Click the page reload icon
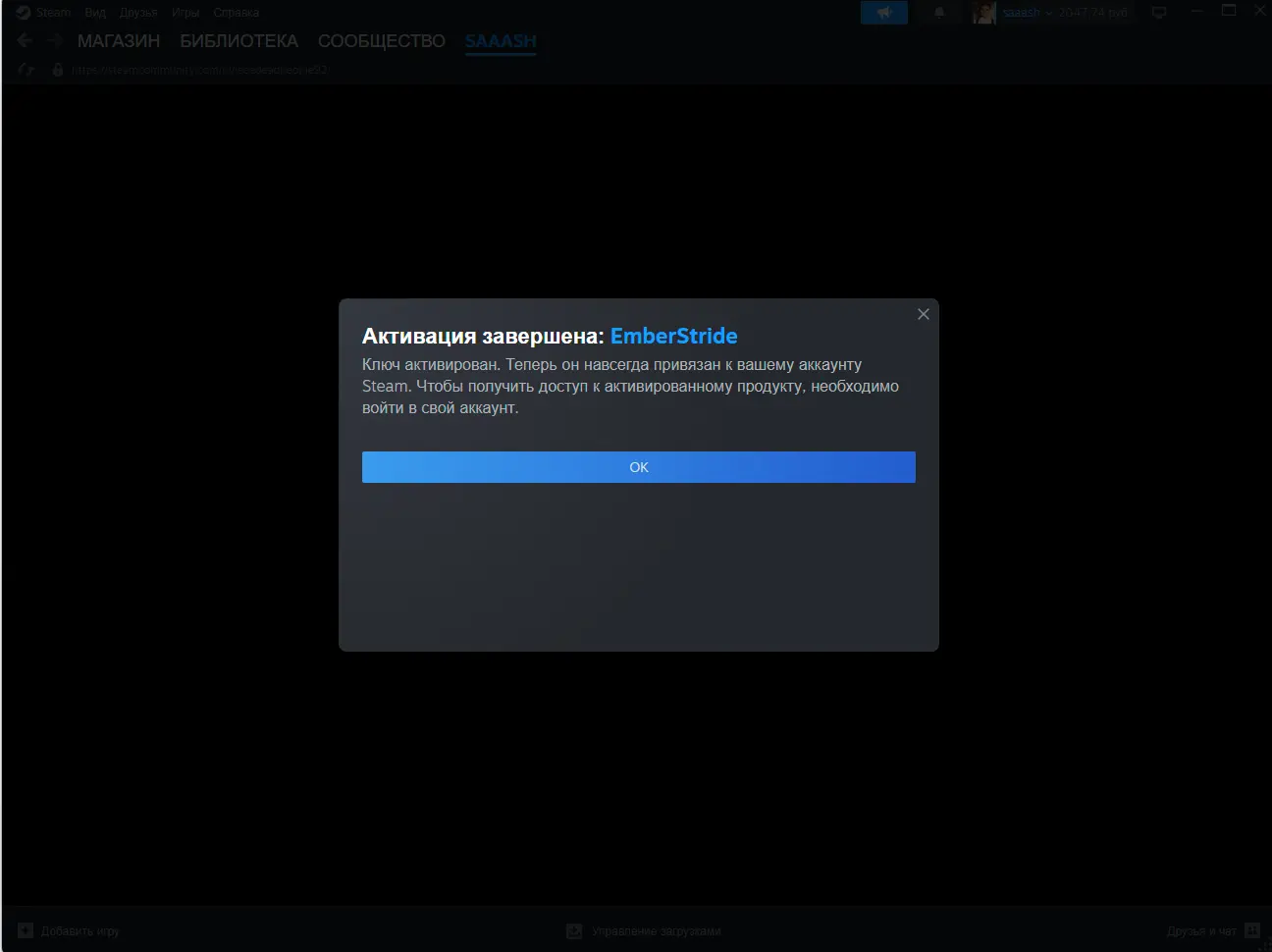 click(26, 70)
